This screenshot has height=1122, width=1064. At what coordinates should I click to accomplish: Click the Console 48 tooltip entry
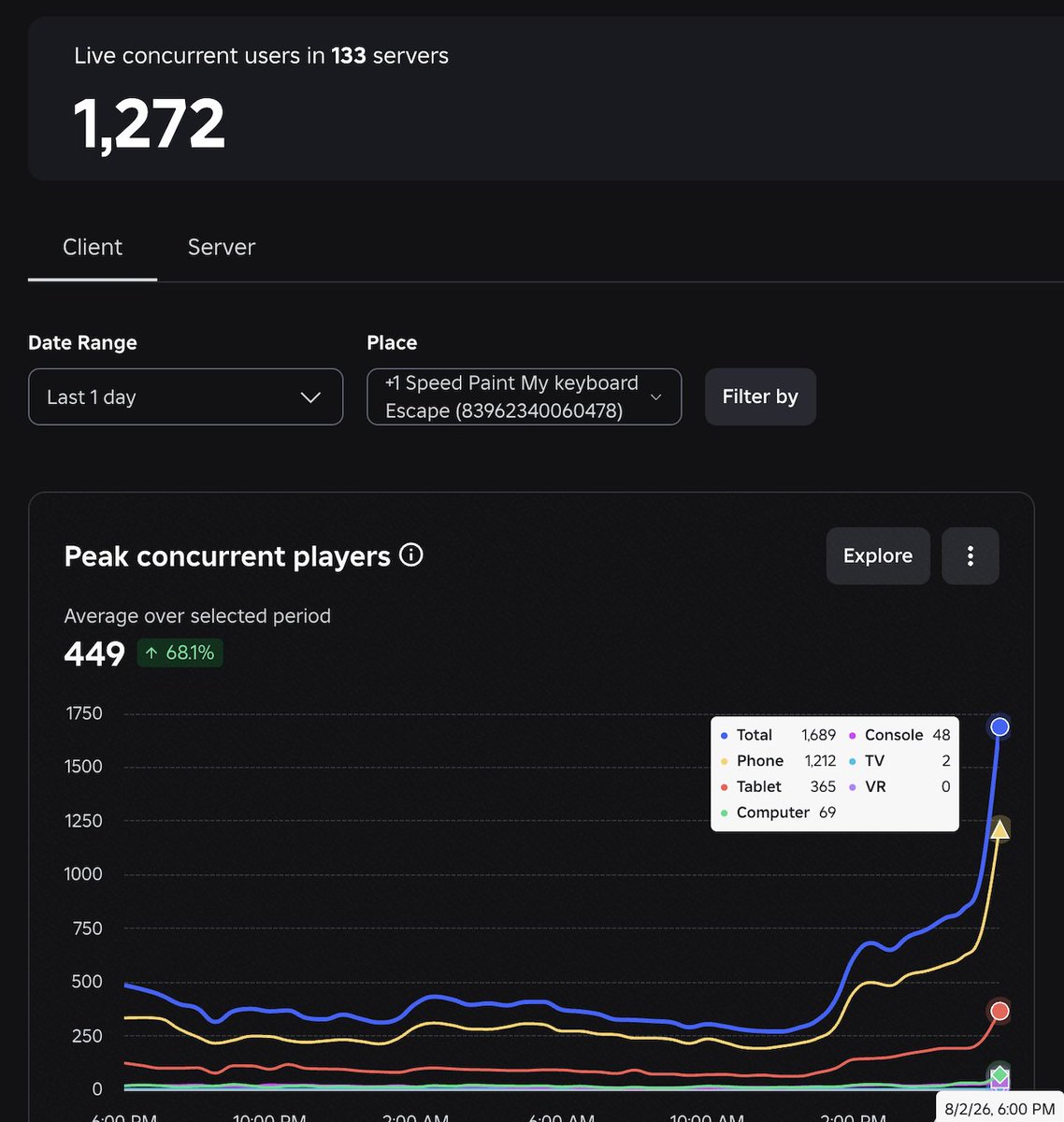click(x=899, y=735)
